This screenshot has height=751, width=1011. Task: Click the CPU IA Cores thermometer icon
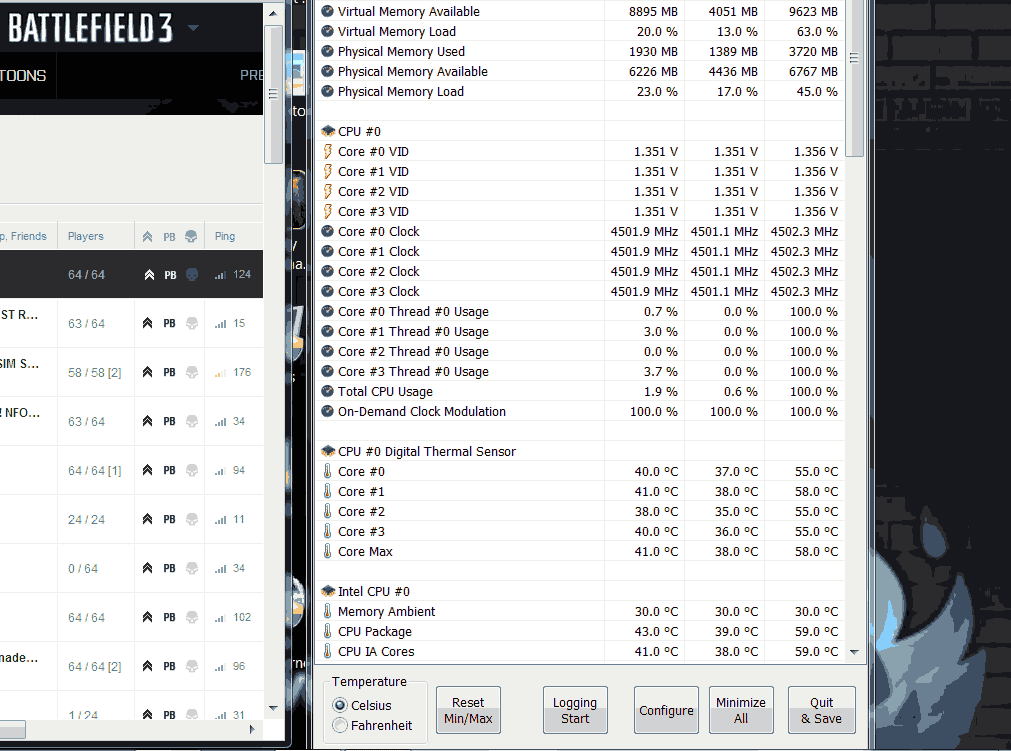(x=328, y=651)
